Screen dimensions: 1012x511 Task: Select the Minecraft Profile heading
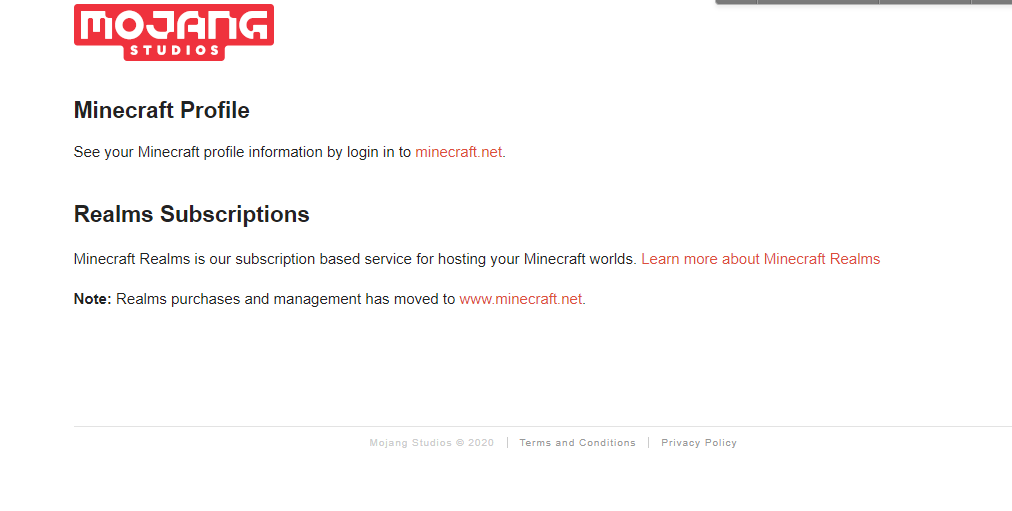pos(161,110)
